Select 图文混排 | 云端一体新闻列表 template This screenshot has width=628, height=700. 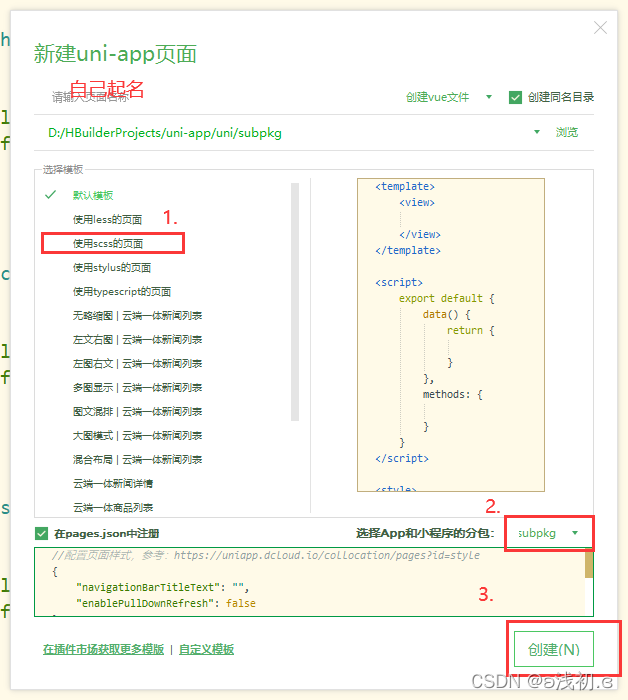tap(137, 412)
